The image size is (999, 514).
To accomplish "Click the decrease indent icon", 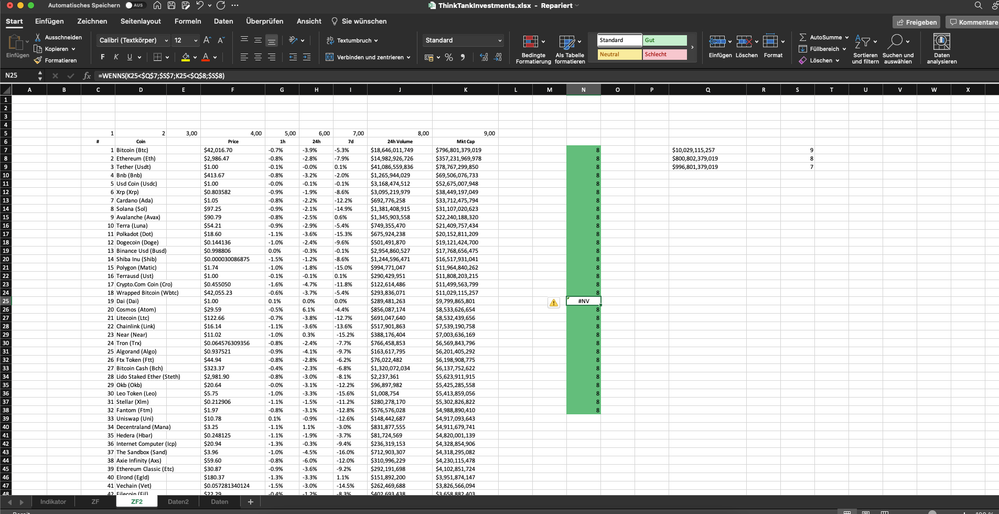I will tap(293, 57).
